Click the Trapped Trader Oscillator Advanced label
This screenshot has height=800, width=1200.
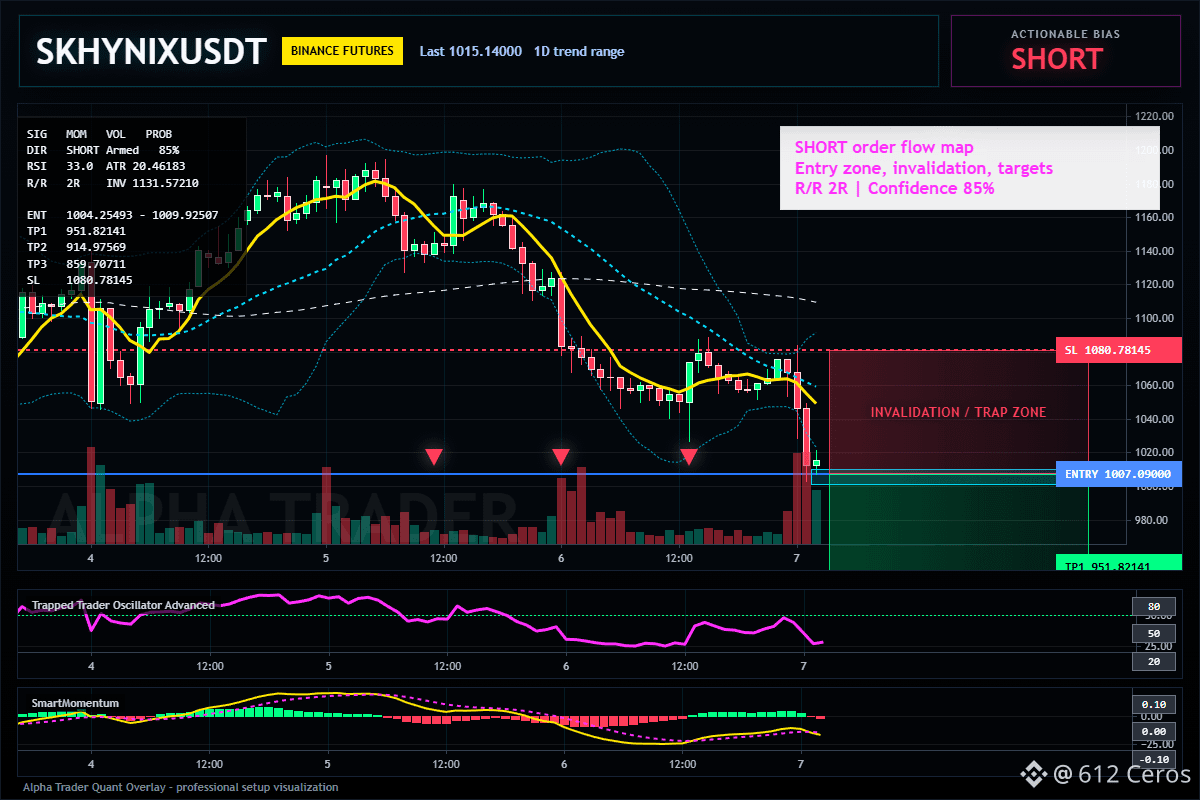pos(123,605)
